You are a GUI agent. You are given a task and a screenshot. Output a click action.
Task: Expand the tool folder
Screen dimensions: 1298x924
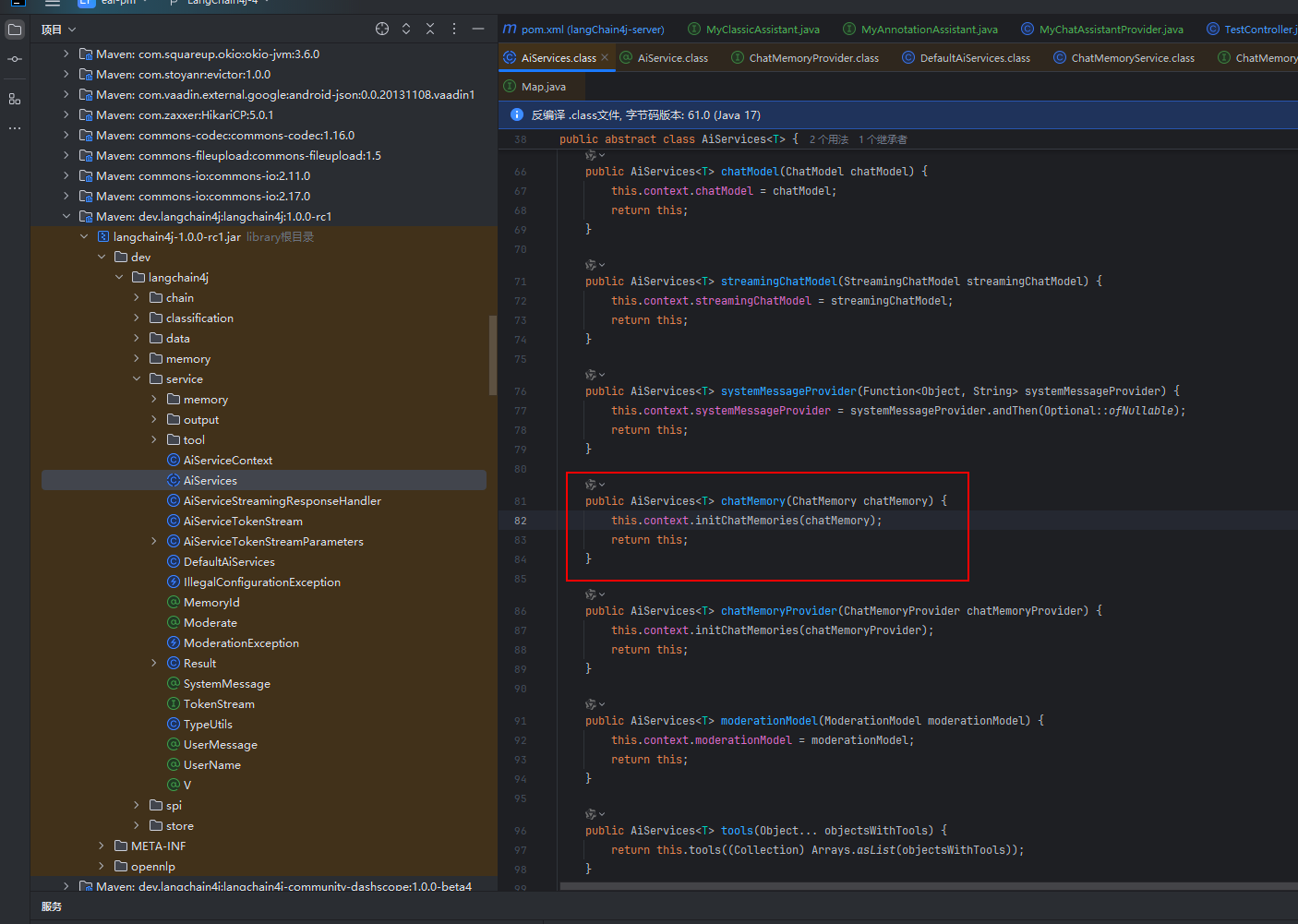tap(153, 440)
